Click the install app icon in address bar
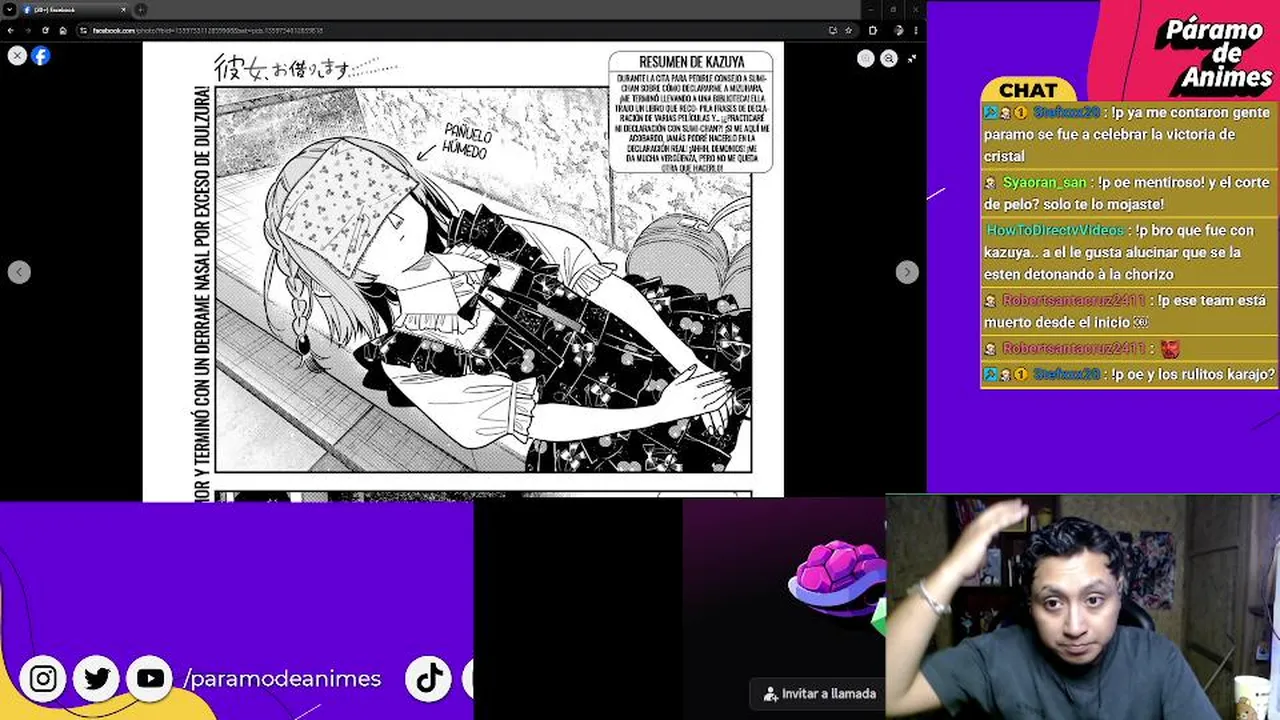Viewport: 1280px width, 720px height. 832,30
